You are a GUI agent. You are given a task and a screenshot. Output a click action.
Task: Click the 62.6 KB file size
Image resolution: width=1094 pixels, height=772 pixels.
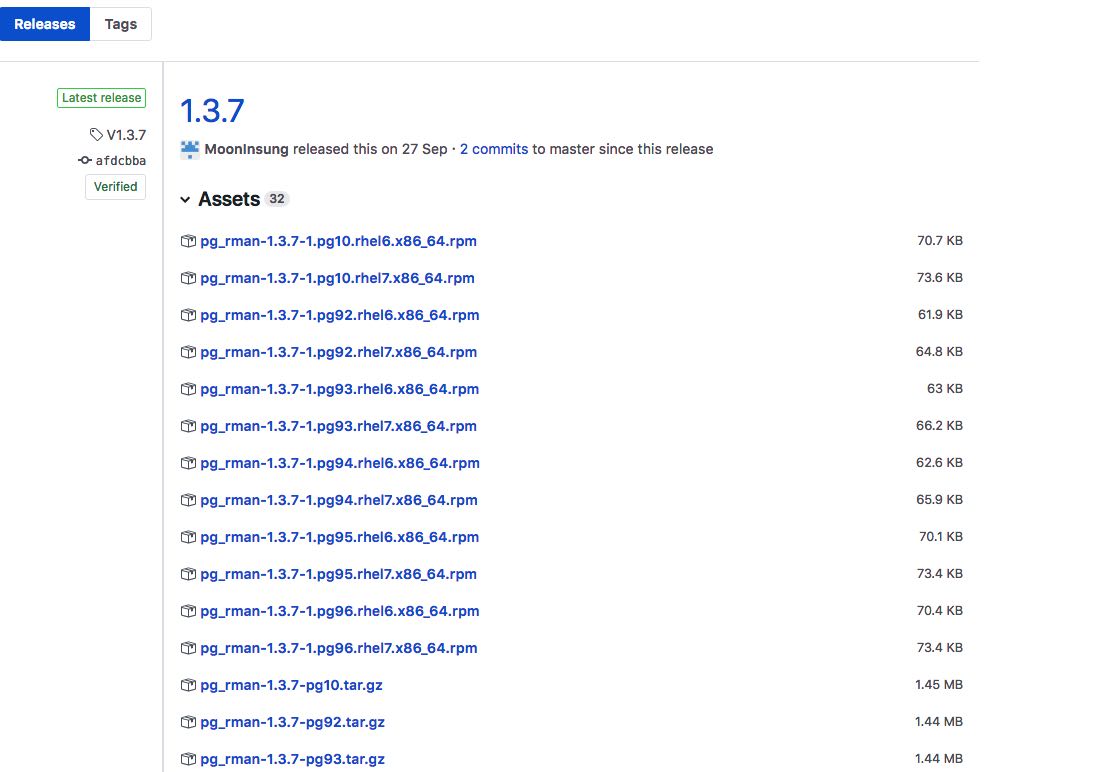click(939, 462)
